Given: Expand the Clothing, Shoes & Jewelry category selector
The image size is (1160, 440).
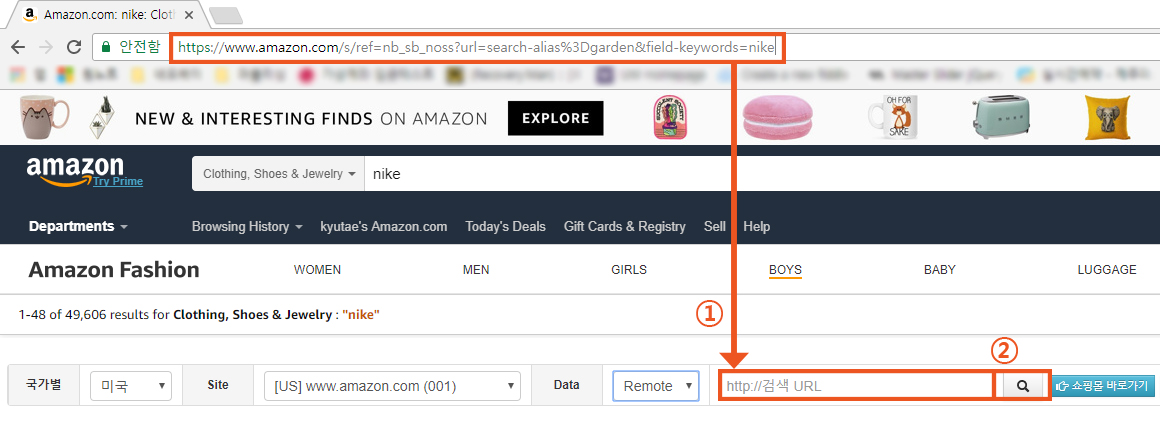Looking at the screenshot, I should [279, 174].
